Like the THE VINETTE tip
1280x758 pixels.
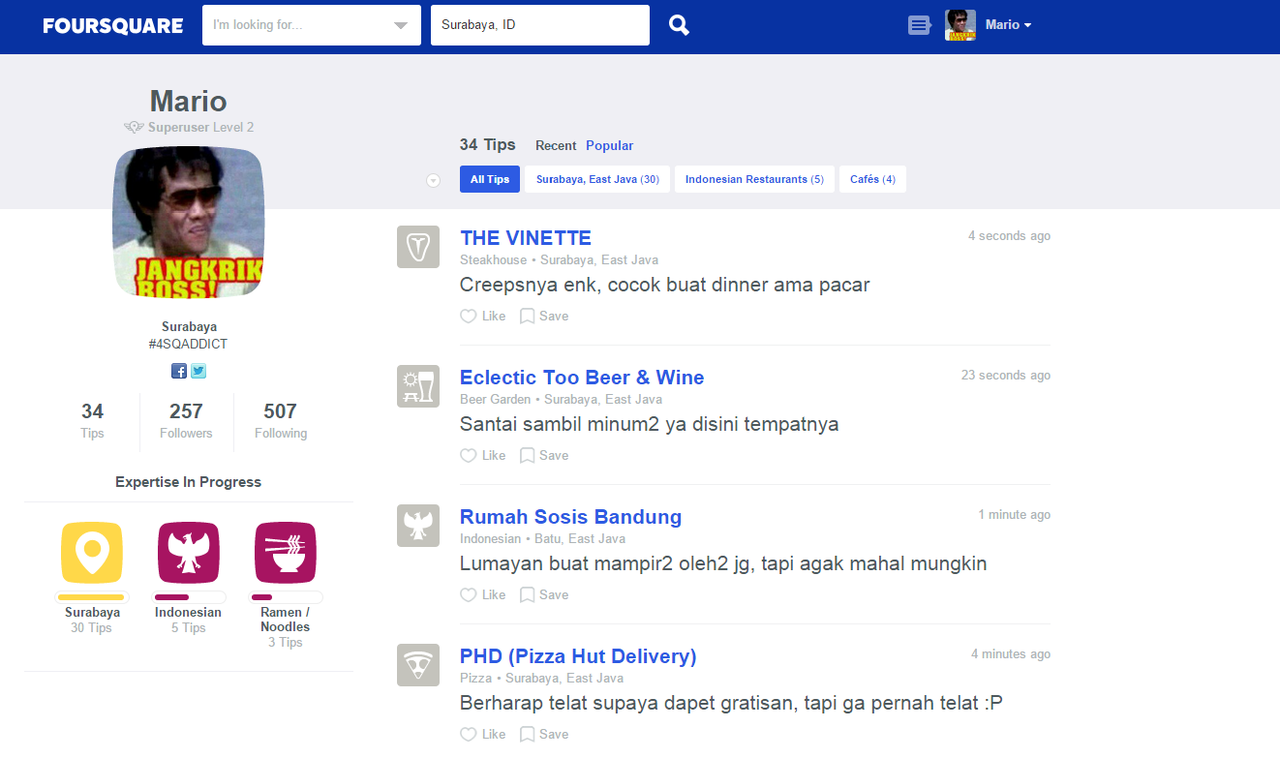483,316
